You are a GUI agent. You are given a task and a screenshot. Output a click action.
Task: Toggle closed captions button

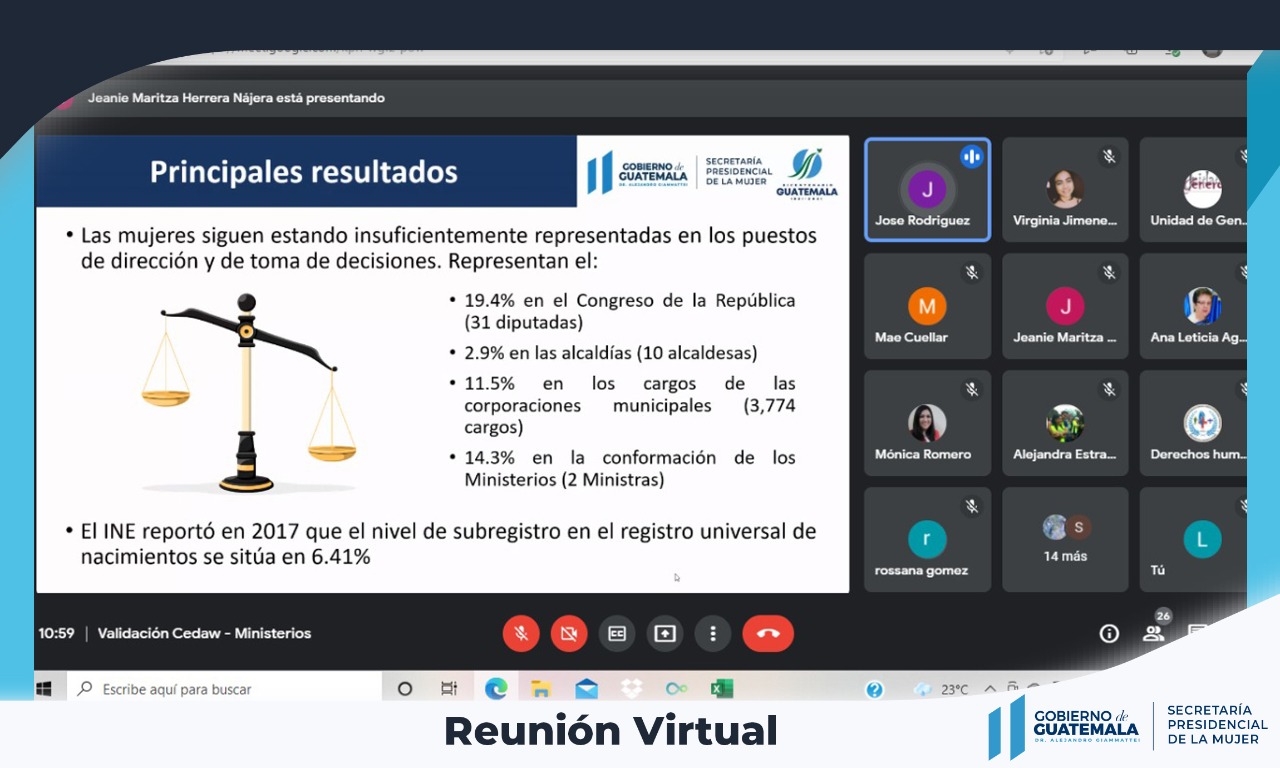pos(617,634)
